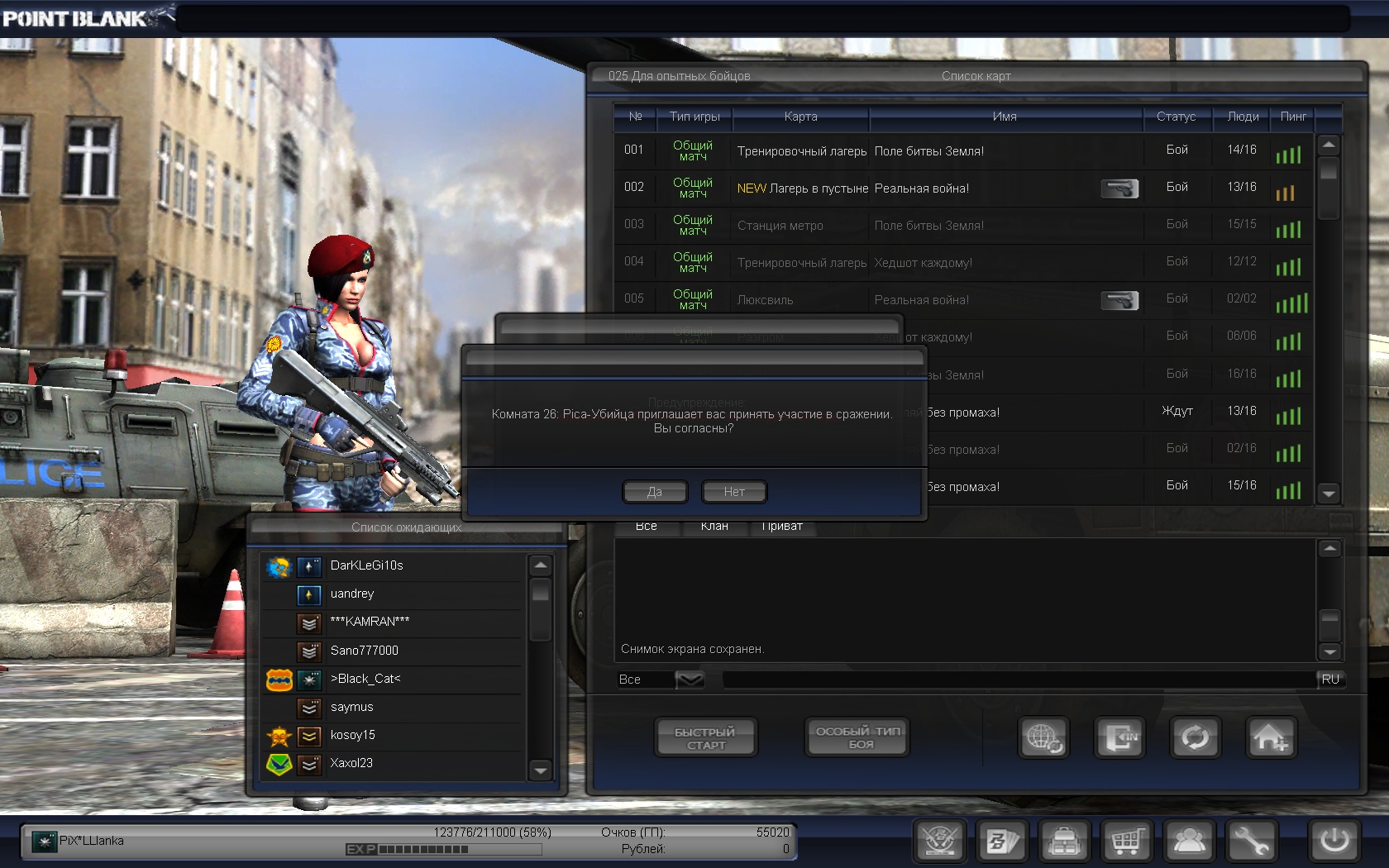Click the EXP progress bar
1389x868 pixels.
click(x=444, y=849)
